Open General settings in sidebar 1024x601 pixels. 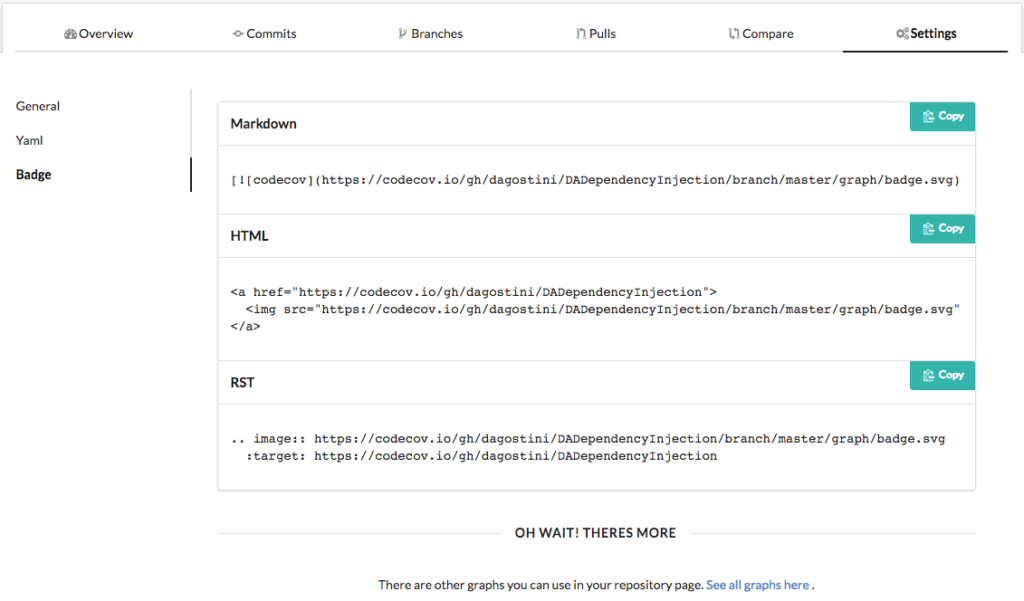(x=38, y=106)
